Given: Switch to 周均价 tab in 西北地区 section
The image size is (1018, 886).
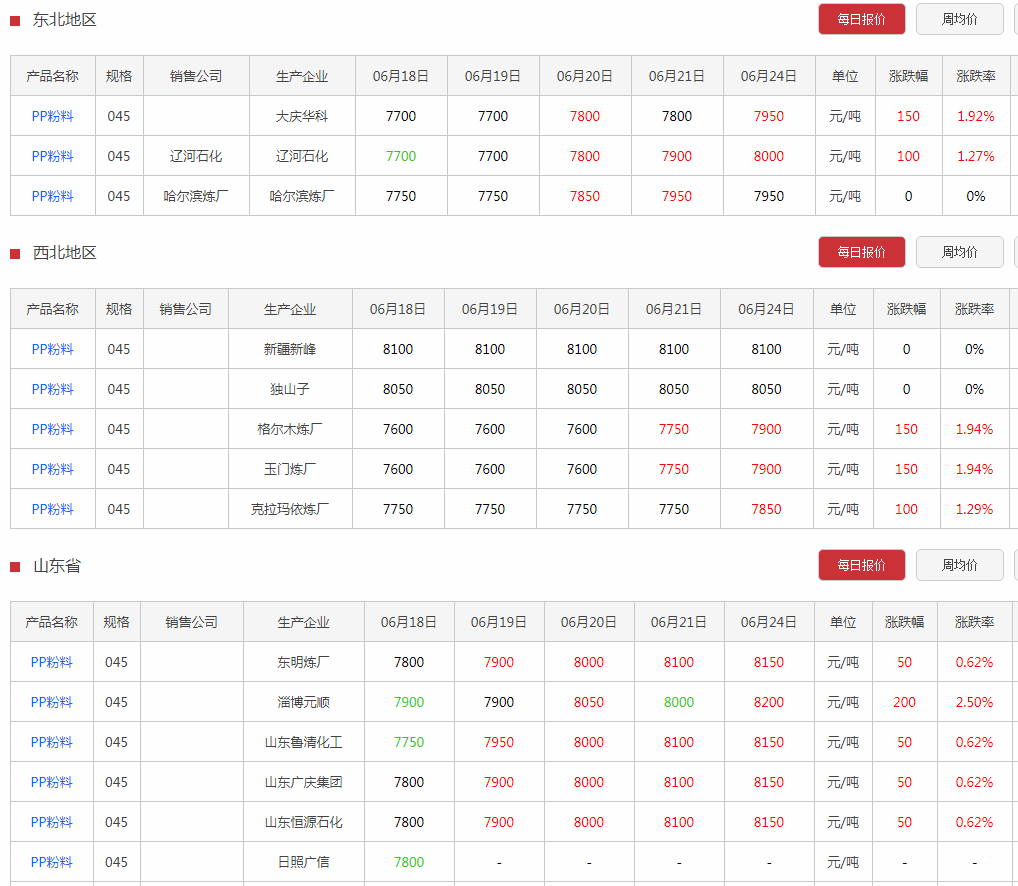Looking at the screenshot, I should click(960, 252).
